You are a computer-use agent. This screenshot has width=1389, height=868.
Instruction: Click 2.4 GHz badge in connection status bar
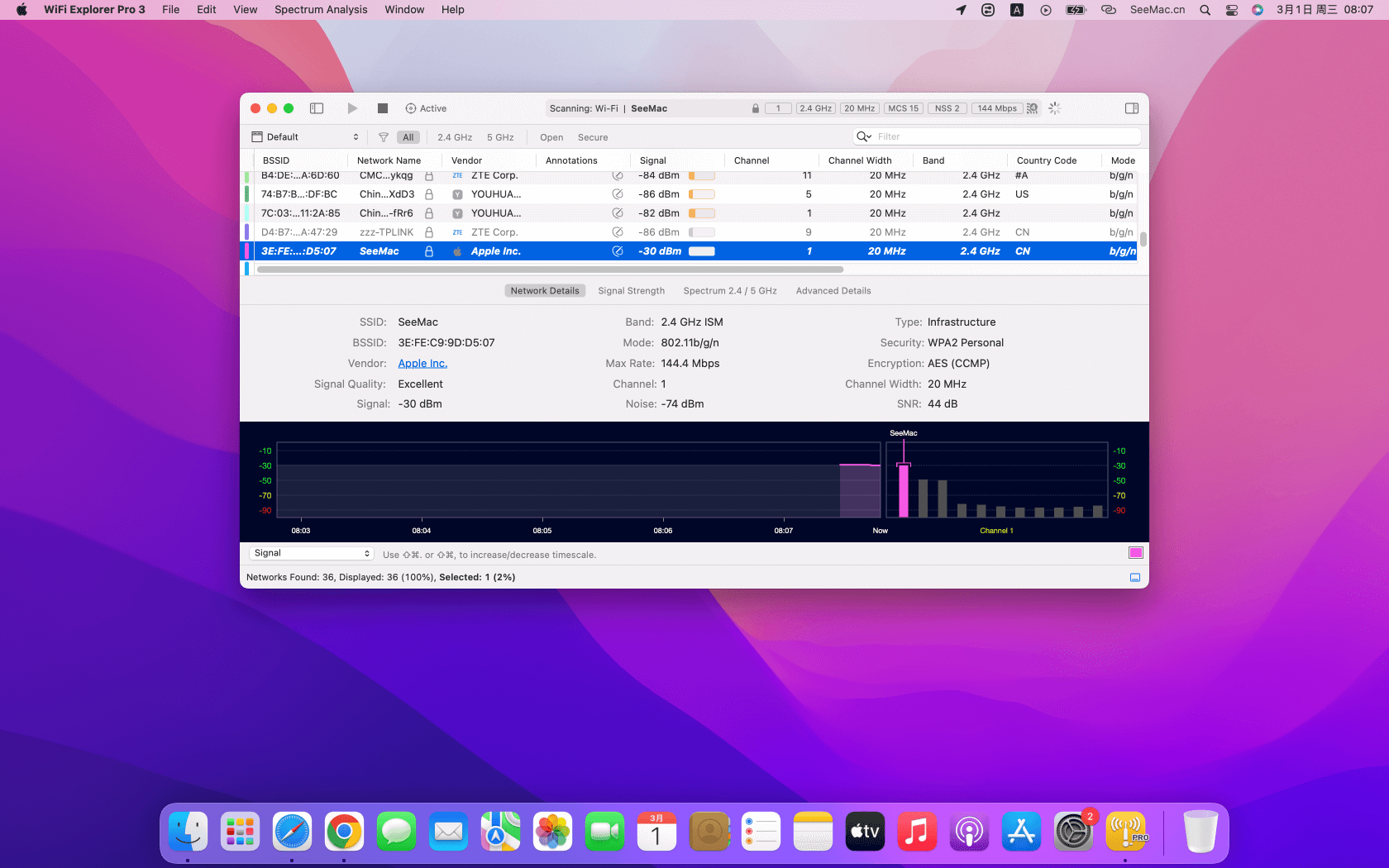[x=816, y=108]
